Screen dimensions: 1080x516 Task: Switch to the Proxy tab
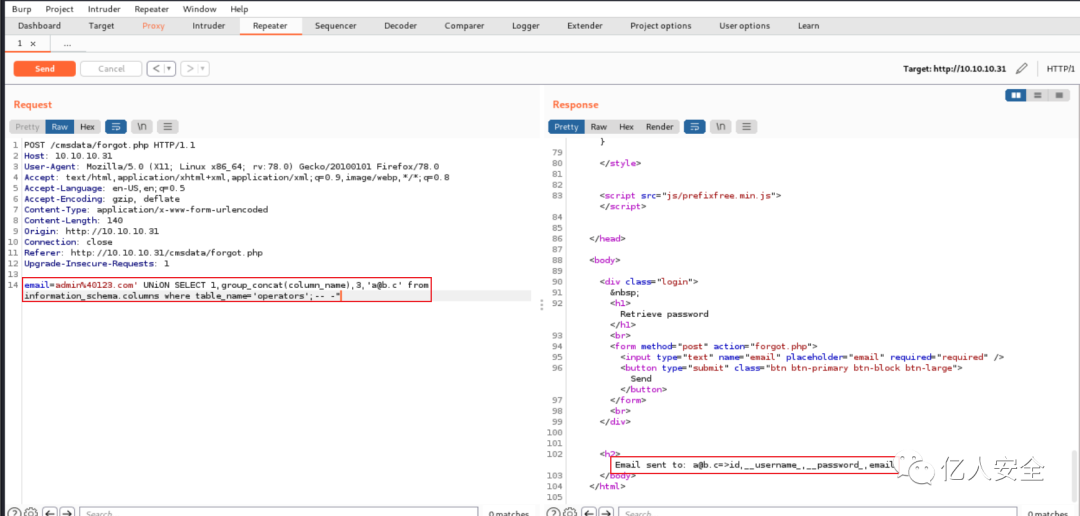click(x=154, y=25)
